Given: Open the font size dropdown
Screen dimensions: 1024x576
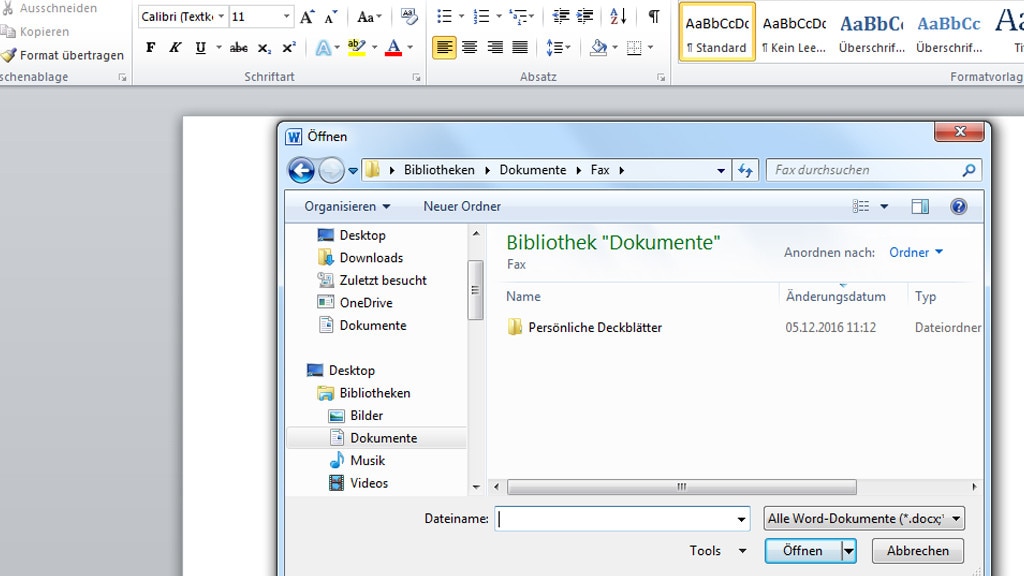Looking at the screenshot, I should coord(286,16).
